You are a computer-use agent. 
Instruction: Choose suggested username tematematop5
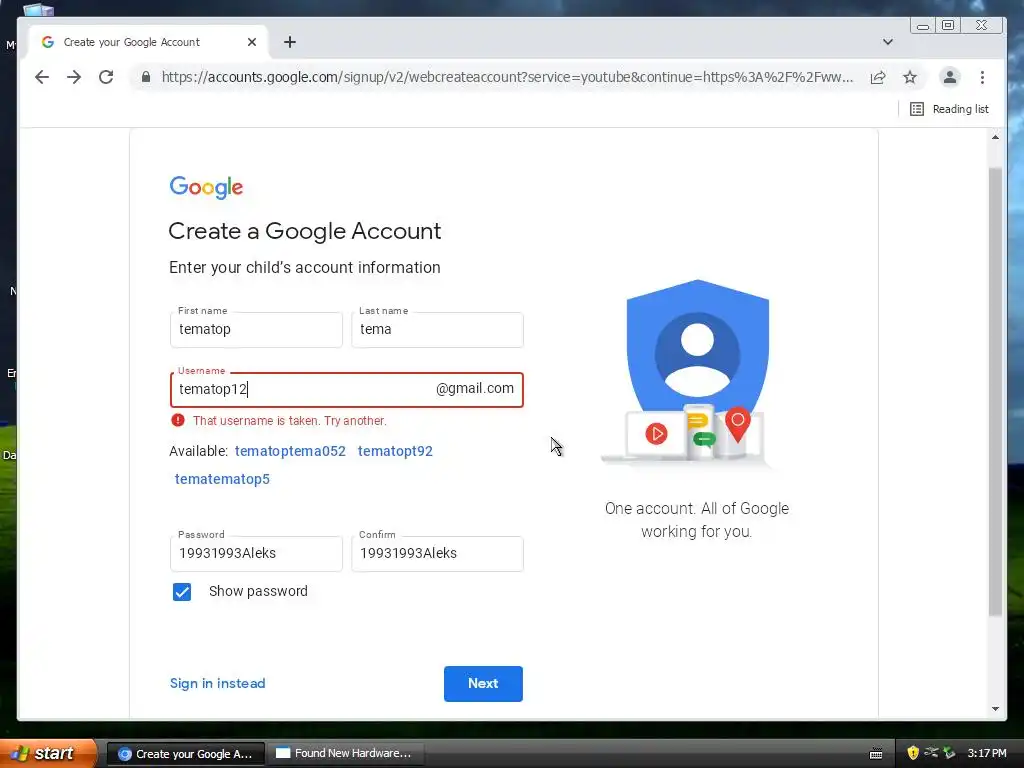[222, 479]
